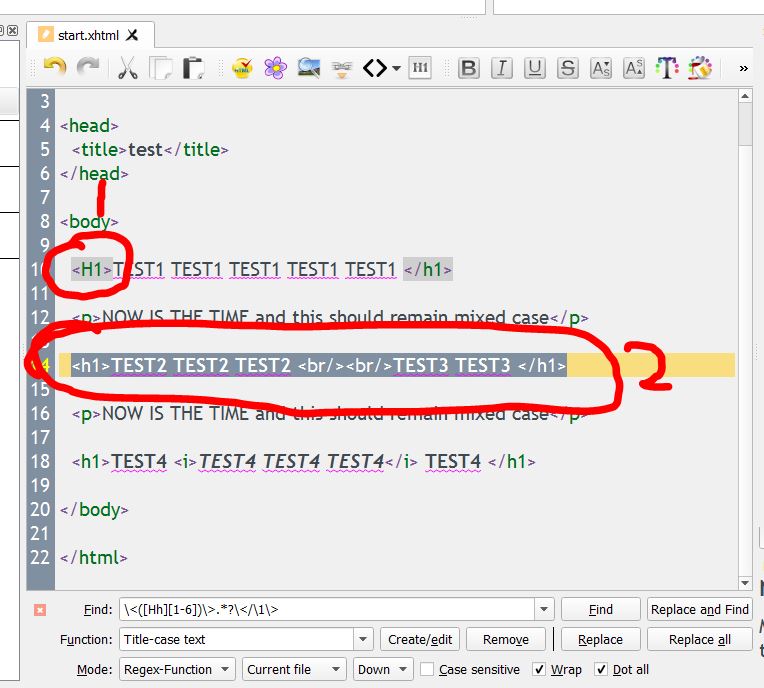The width and height of the screenshot is (764, 688).
Task: Open the Current file scope dropdown
Action: (294, 669)
